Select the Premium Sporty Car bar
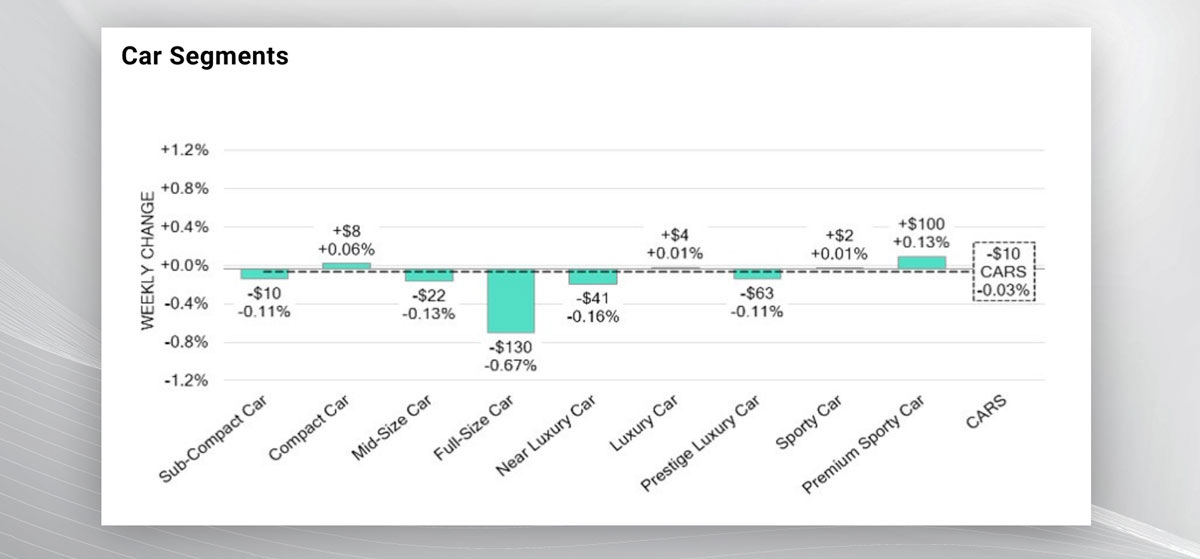Image resolution: width=1200 pixels, height=559 pixels. (921, 262)
